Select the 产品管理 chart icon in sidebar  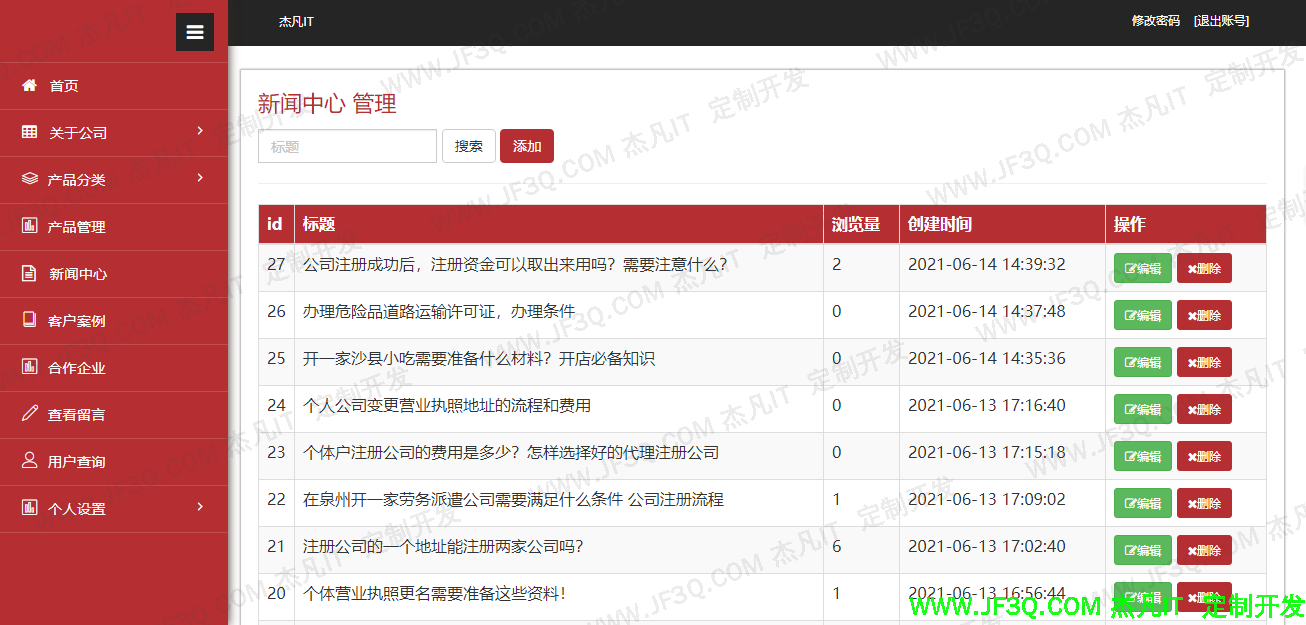30,227
